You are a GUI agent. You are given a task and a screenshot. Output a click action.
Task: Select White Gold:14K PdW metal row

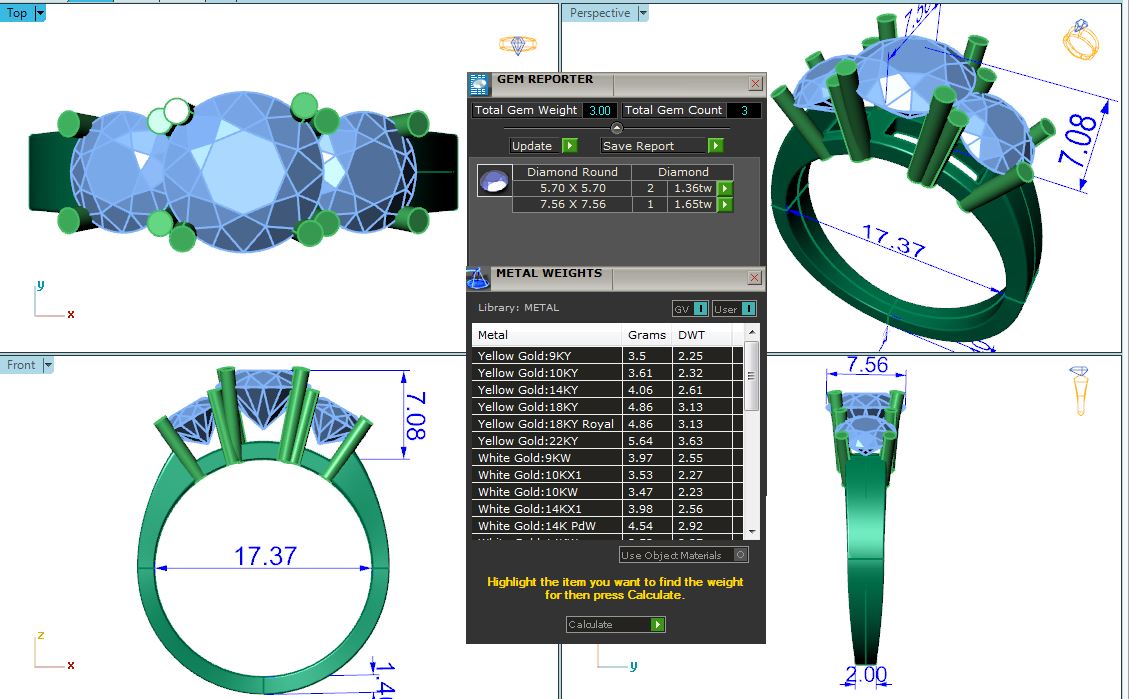(548, 526)
